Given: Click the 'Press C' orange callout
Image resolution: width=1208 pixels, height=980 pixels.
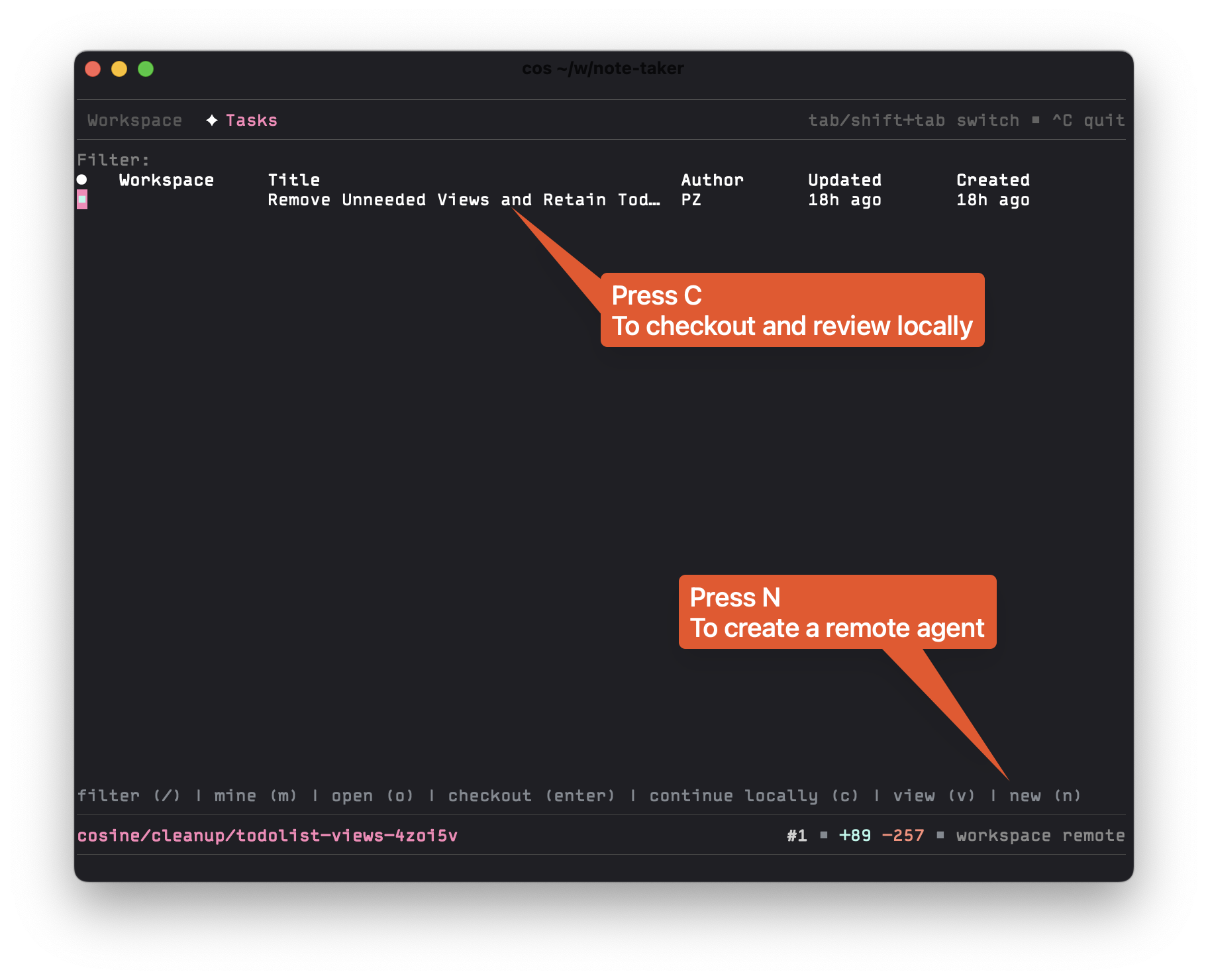Looking at the screenshot, I should [x=792, y=310].
